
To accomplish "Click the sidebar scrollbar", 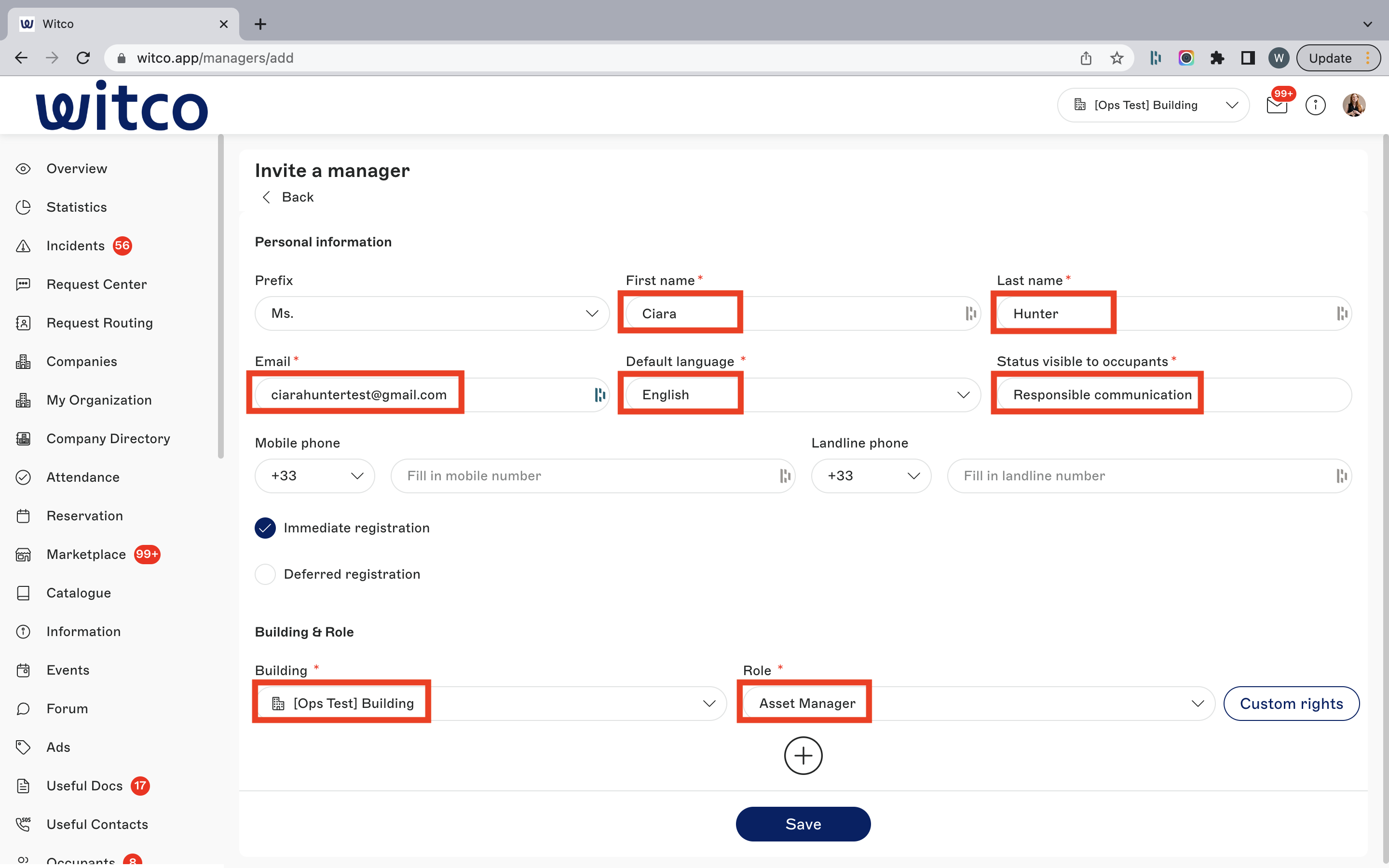I will tap(221, 297).
